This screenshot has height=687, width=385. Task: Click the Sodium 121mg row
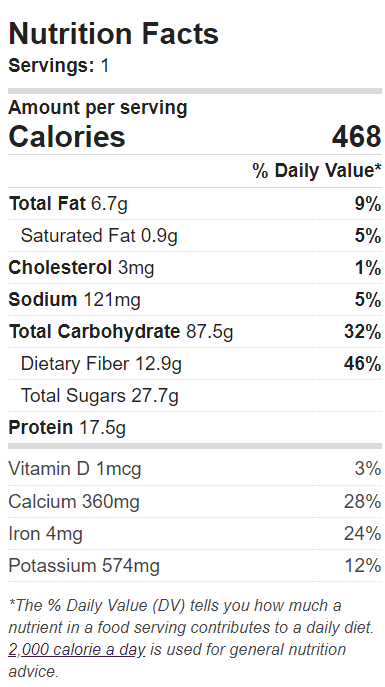click(x=195, y=300)
